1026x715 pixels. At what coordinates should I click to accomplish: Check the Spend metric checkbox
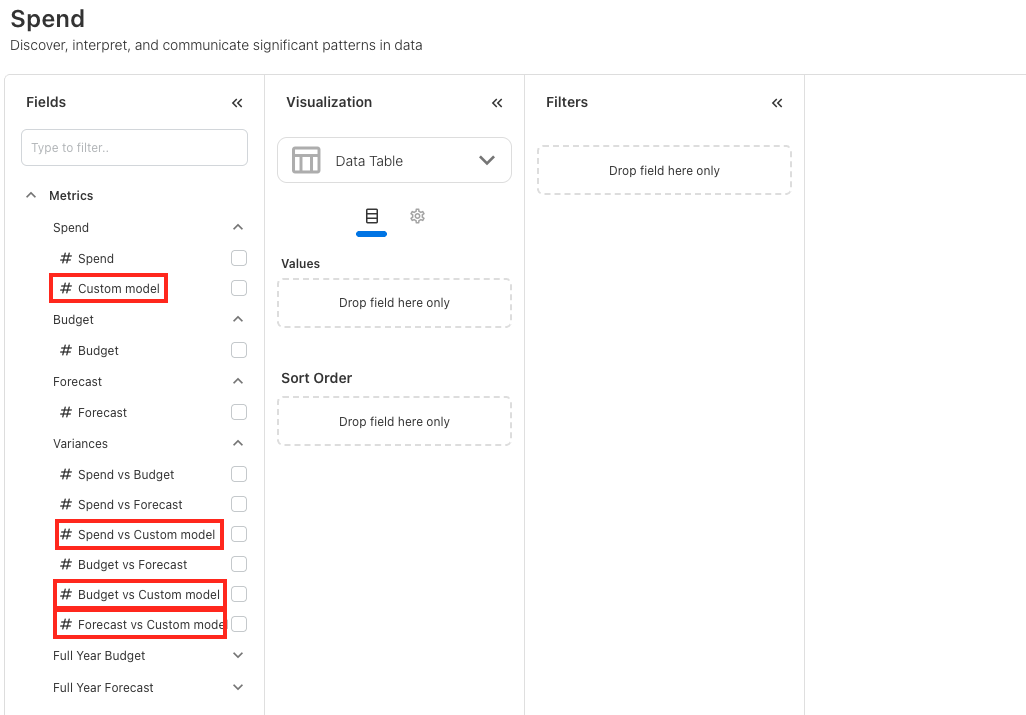click(x=239, y=258)
